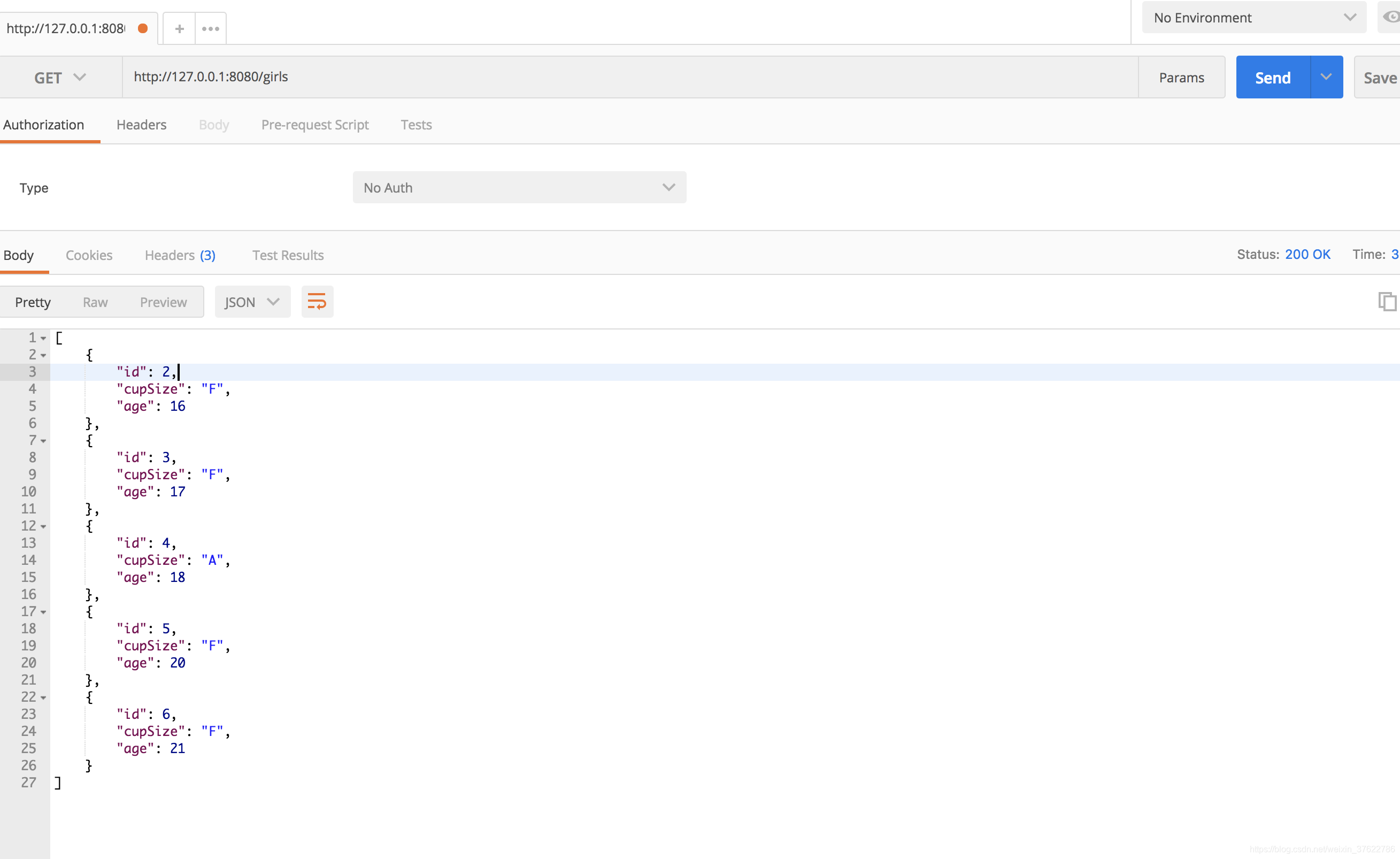This screenshot has height=859, width=1400.
Task: Switch response view to Raw
Action: click(x=95, y=302)
